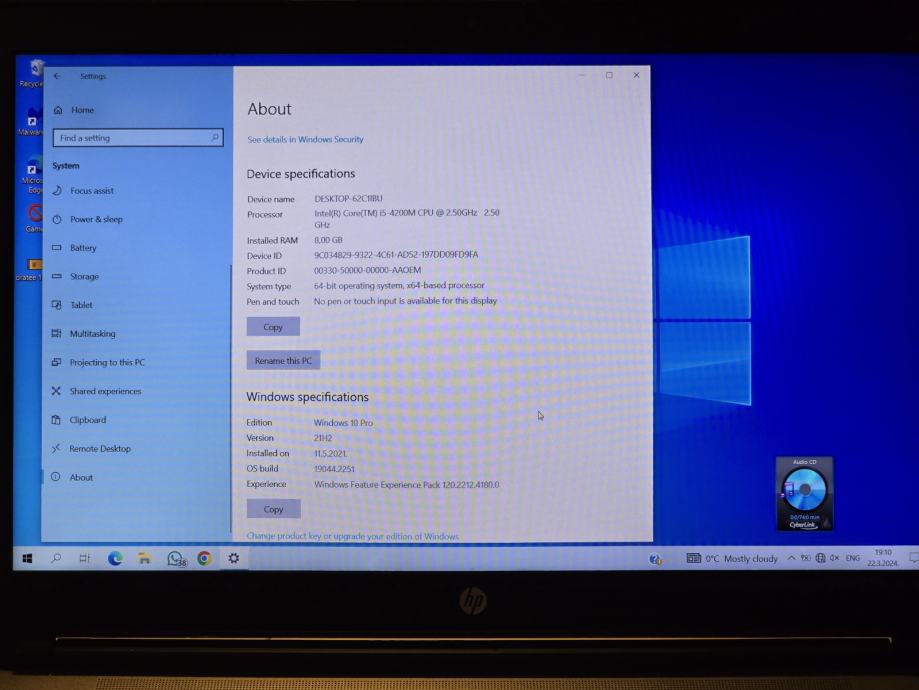Open Projecting to this PC
Viewport: 919px width, 690px height.
pos(107,362)
